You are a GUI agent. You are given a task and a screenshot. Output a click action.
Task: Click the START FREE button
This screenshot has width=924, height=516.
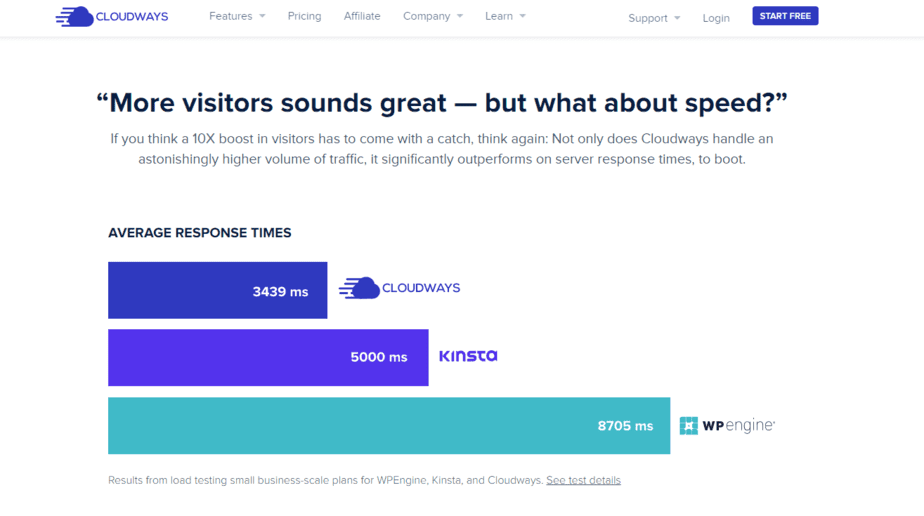[785, 16]
